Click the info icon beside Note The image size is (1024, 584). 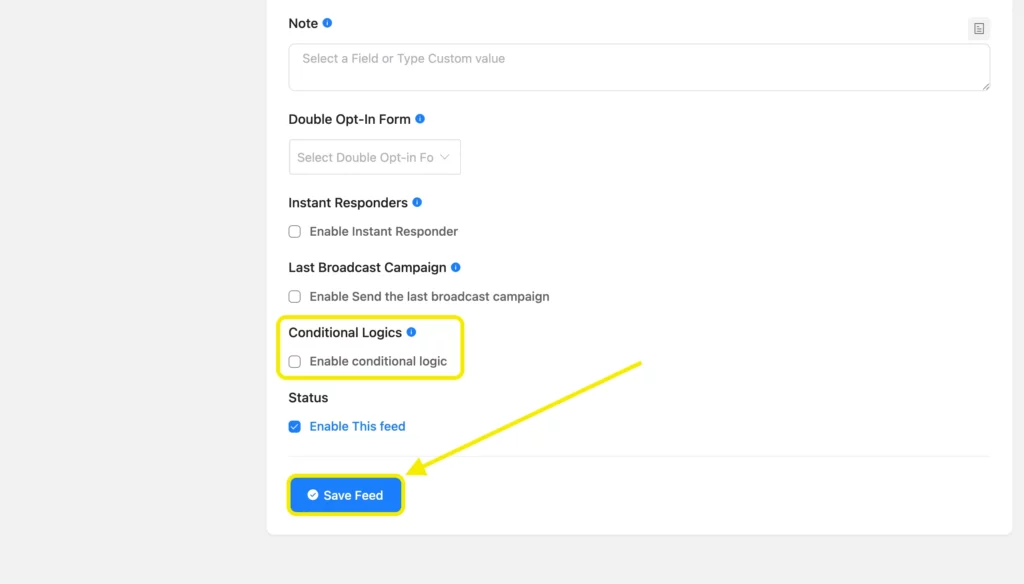click(x=327, y=23)
